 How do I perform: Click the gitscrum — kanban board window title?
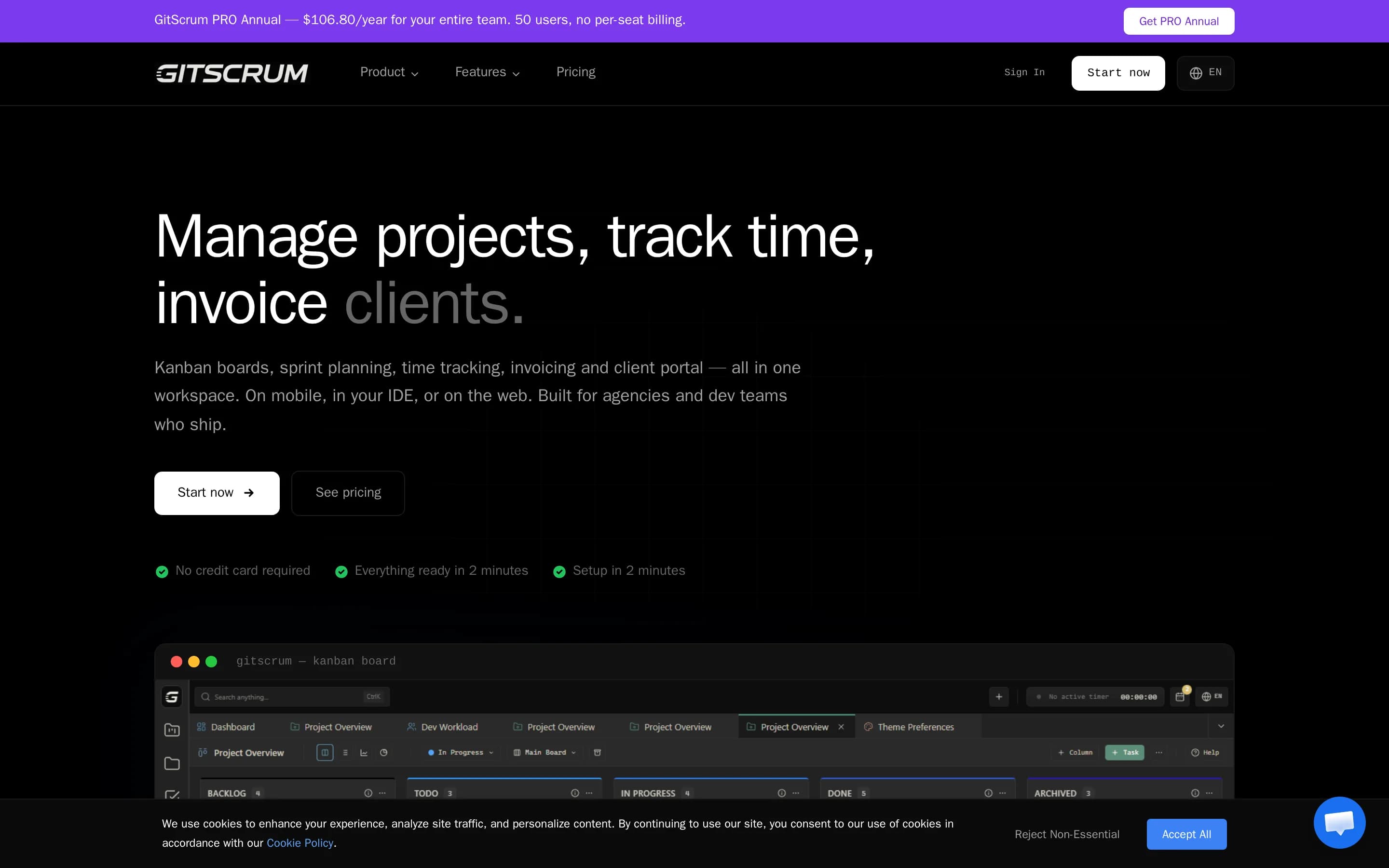(316, 661)
